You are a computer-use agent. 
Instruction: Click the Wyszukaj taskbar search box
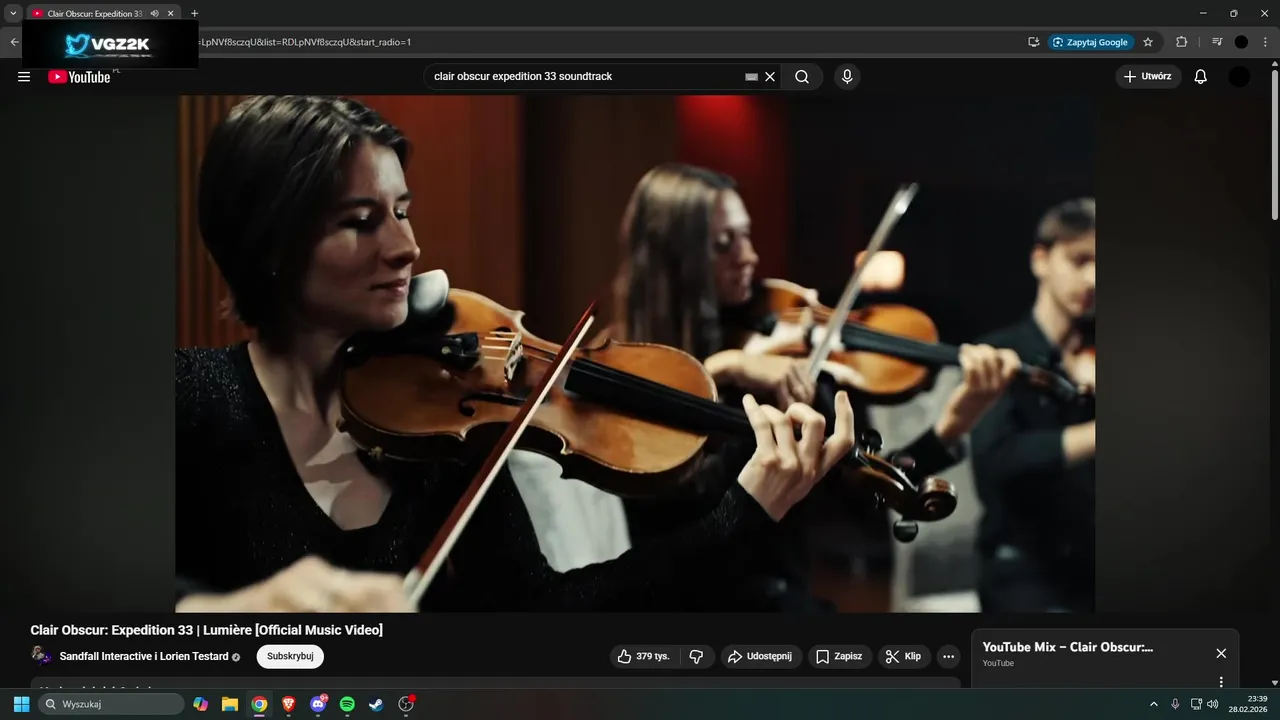[x=112, y=704]
